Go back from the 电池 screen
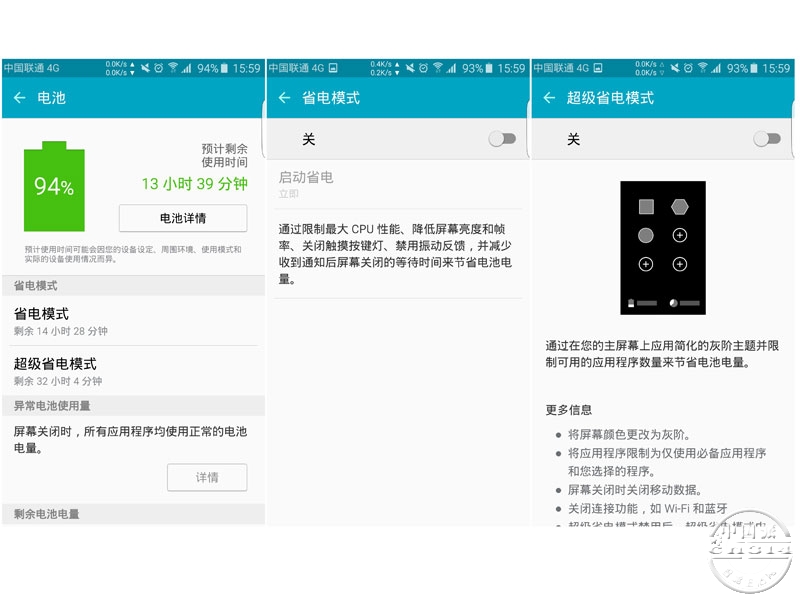 19,97
